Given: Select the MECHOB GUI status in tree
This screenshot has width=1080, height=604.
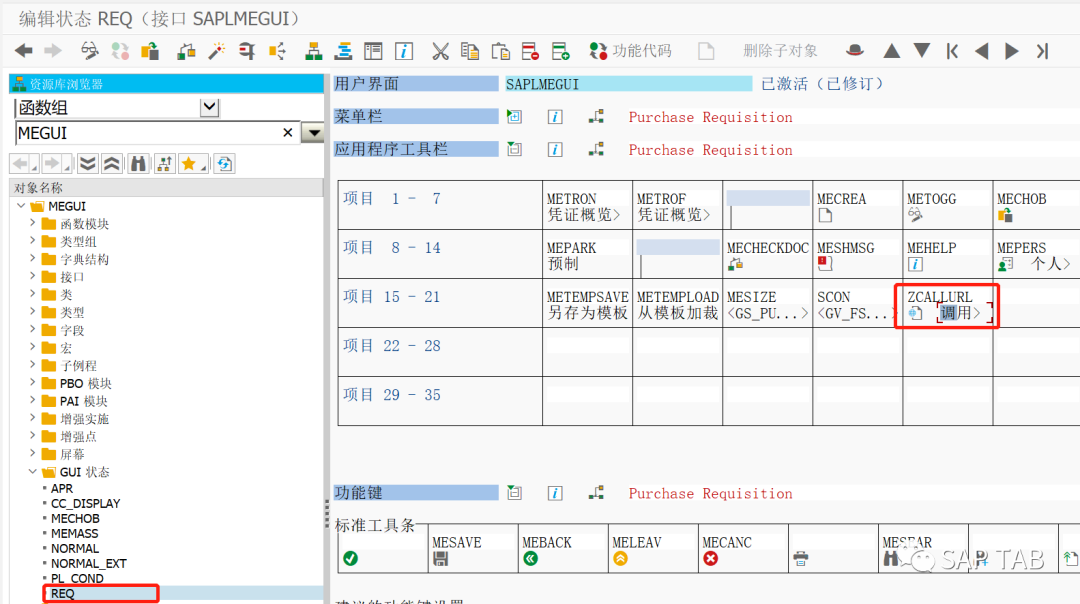Looking at the screenshot, I should coord(75,519).
